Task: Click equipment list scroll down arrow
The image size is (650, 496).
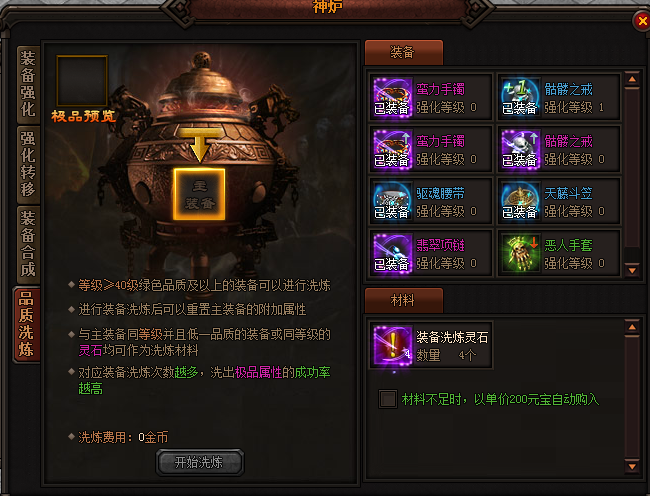Action: 632,271
